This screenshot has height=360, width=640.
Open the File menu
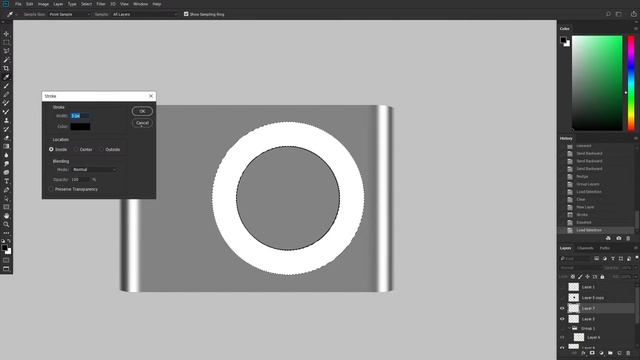18,4
